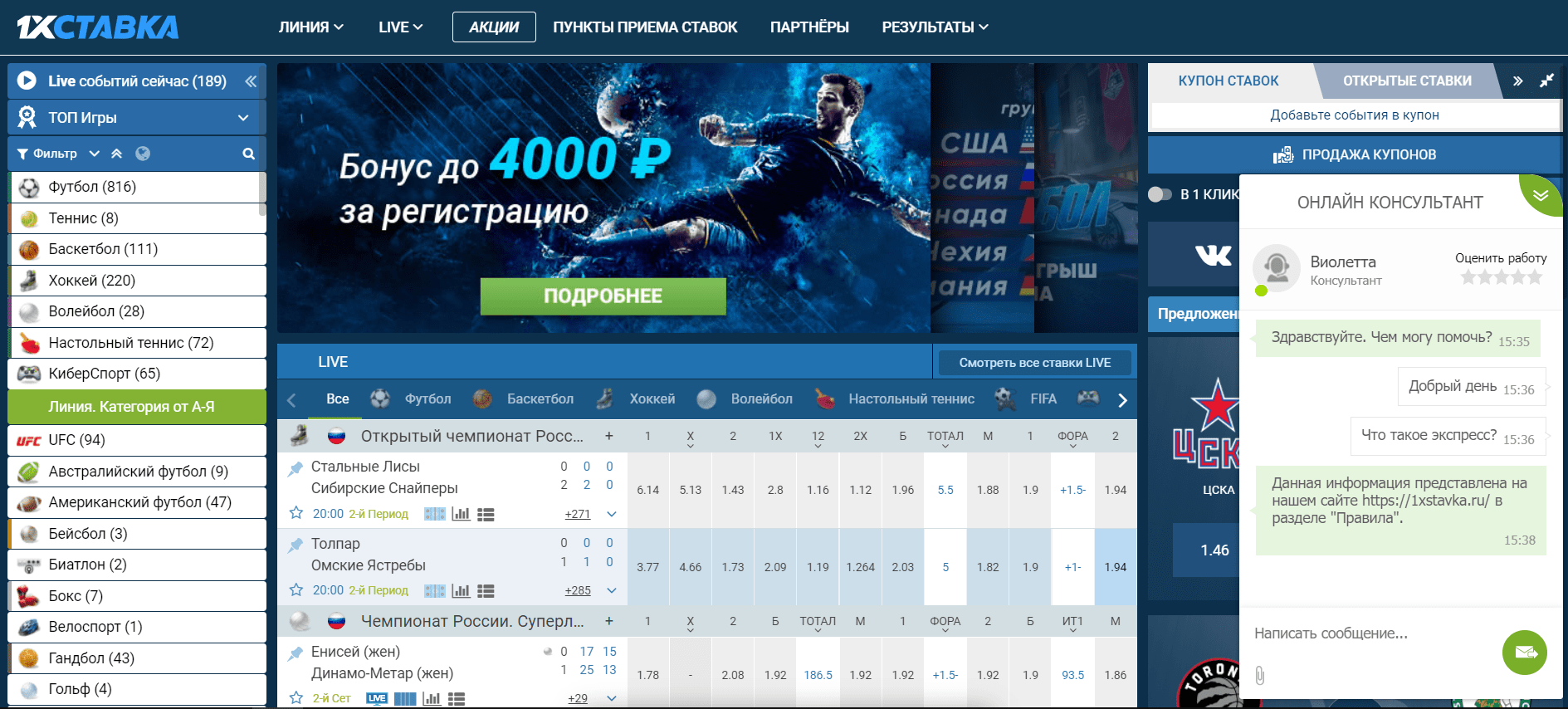Favorite the Толпар match star
Screen dimensions: 1568x709
point(296,589)
